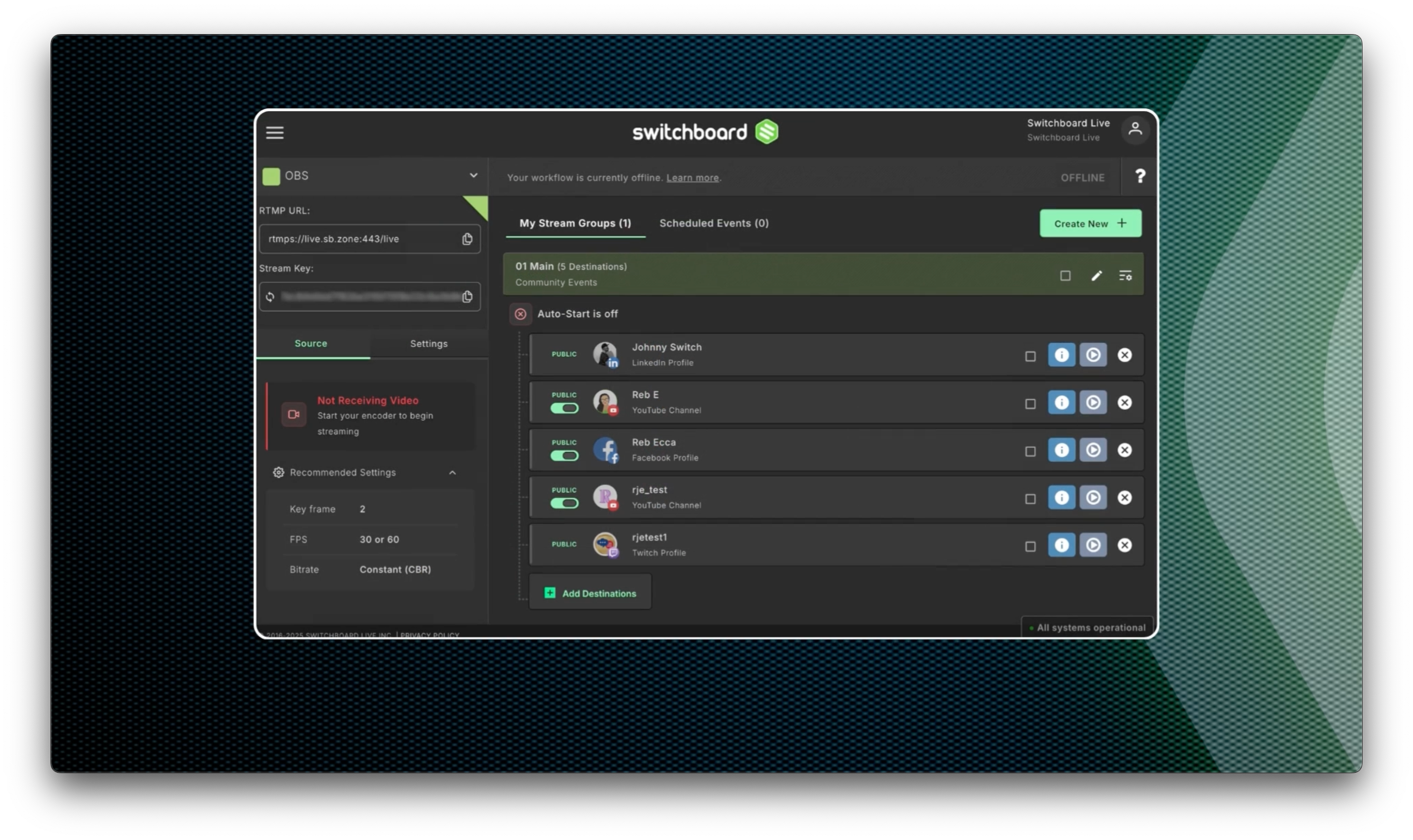Remove rjetest1 destination
This screenshot has width=1413, height=840.
(x=1124, y=545)
